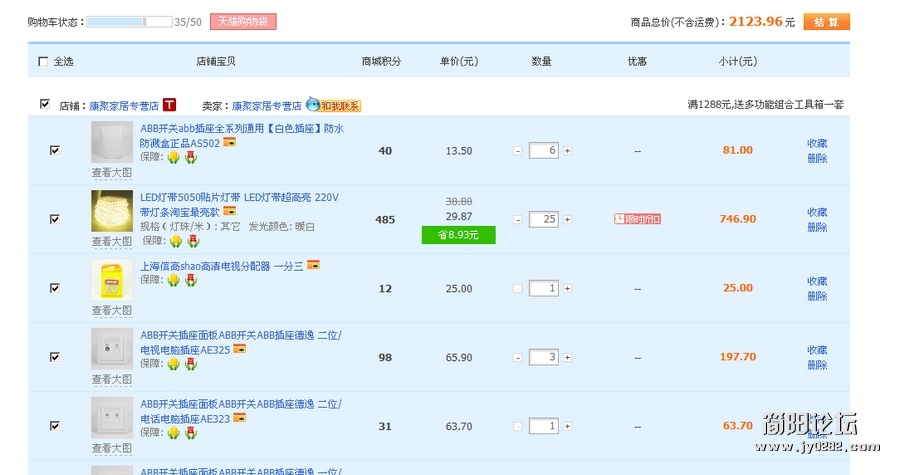
Task: Open the seller 康聚家居专营店 link
Action: pyautogui.click(x=266, y=106)
